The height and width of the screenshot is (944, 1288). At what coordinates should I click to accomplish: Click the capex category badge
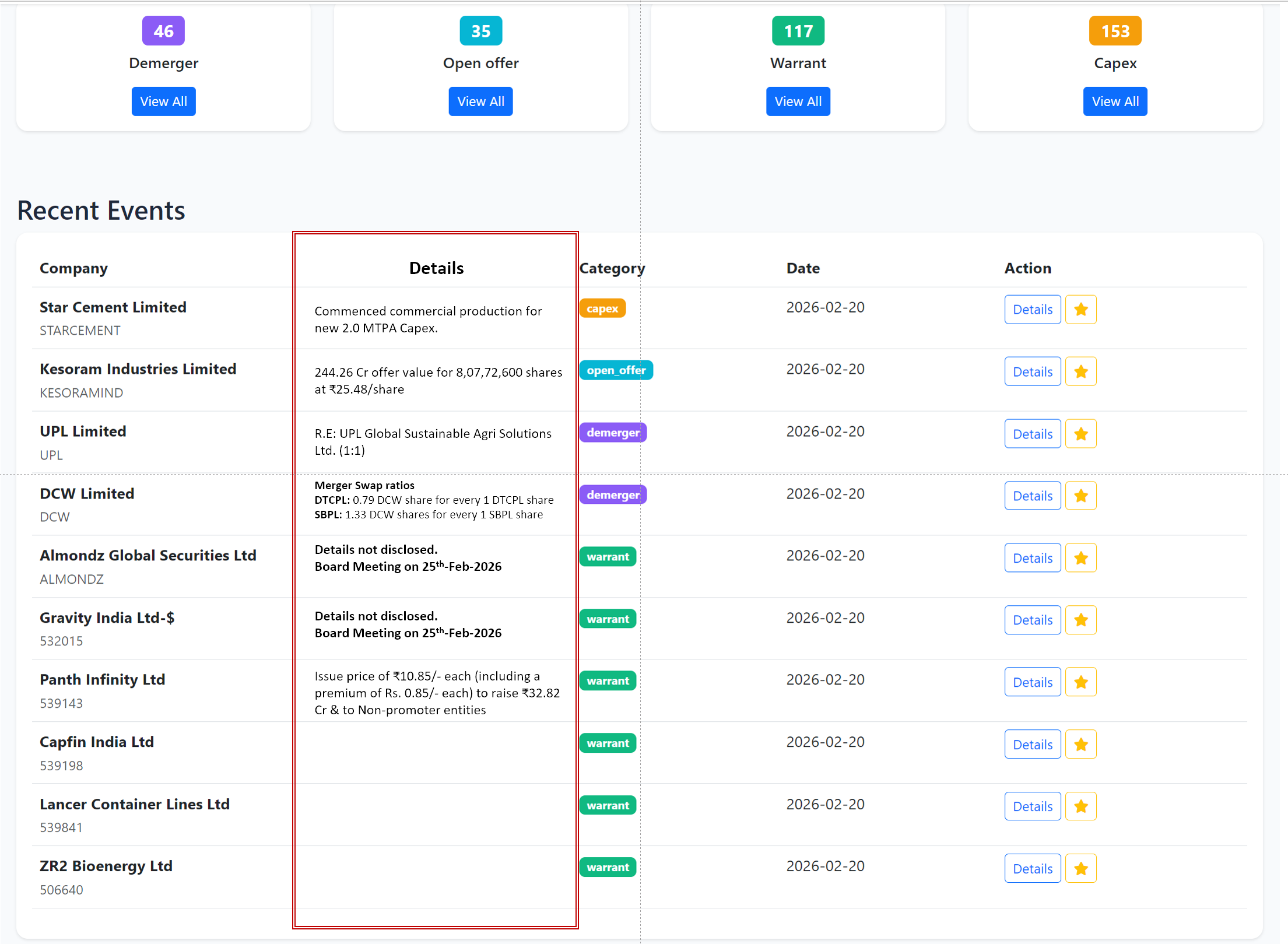[602, 308]
